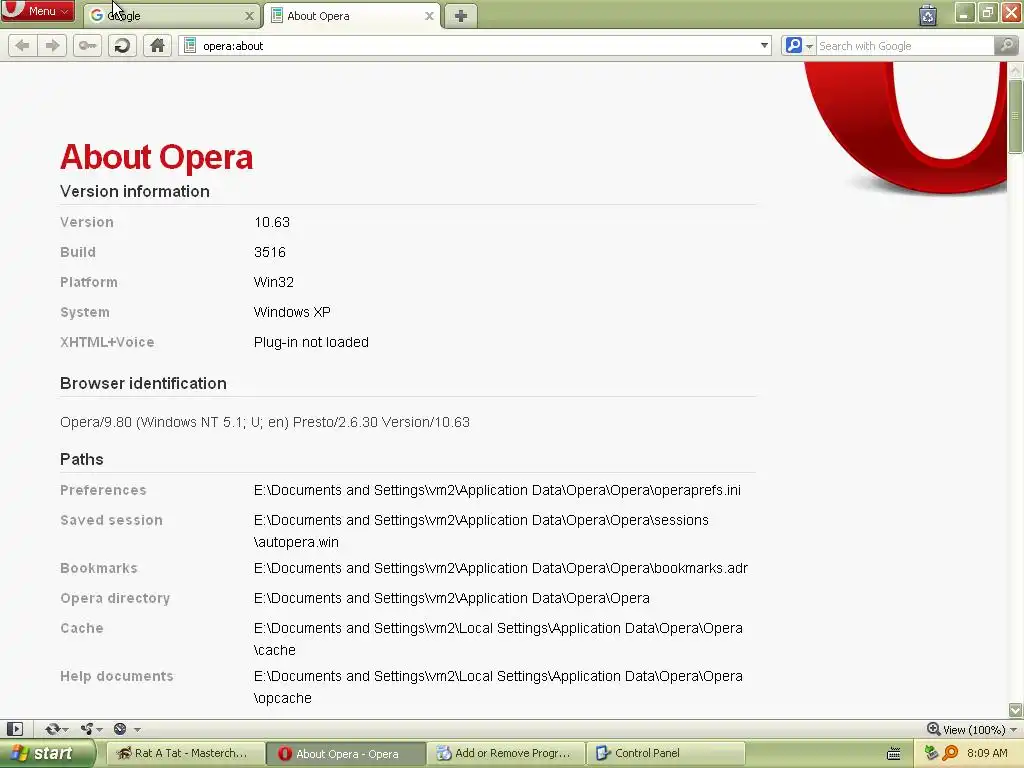Click the search magnifier button
The width and height of the screenshot is (1024, 768).
[1006, 46]
